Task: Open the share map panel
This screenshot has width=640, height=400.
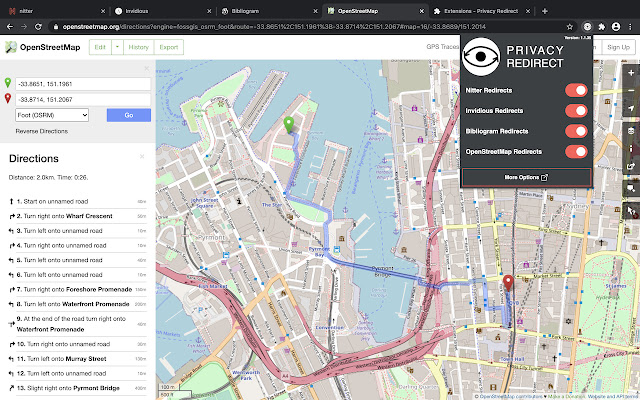Action: point(630,167)
